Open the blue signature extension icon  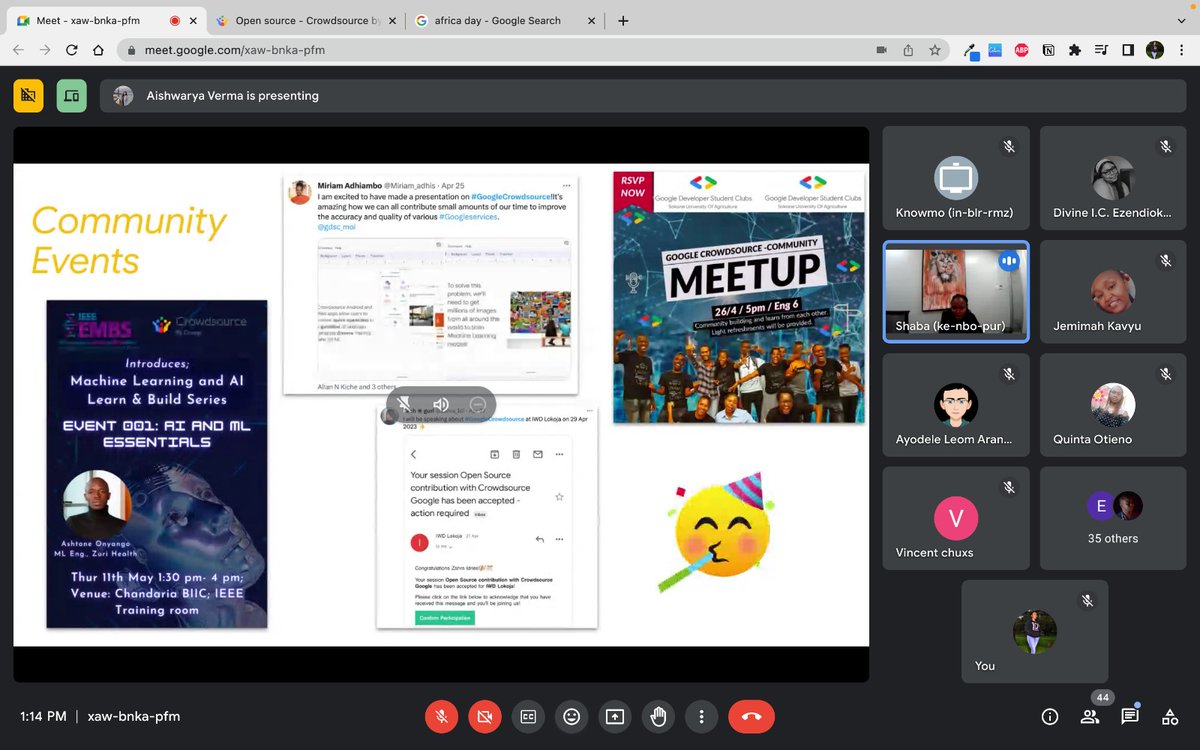[995, 50]
